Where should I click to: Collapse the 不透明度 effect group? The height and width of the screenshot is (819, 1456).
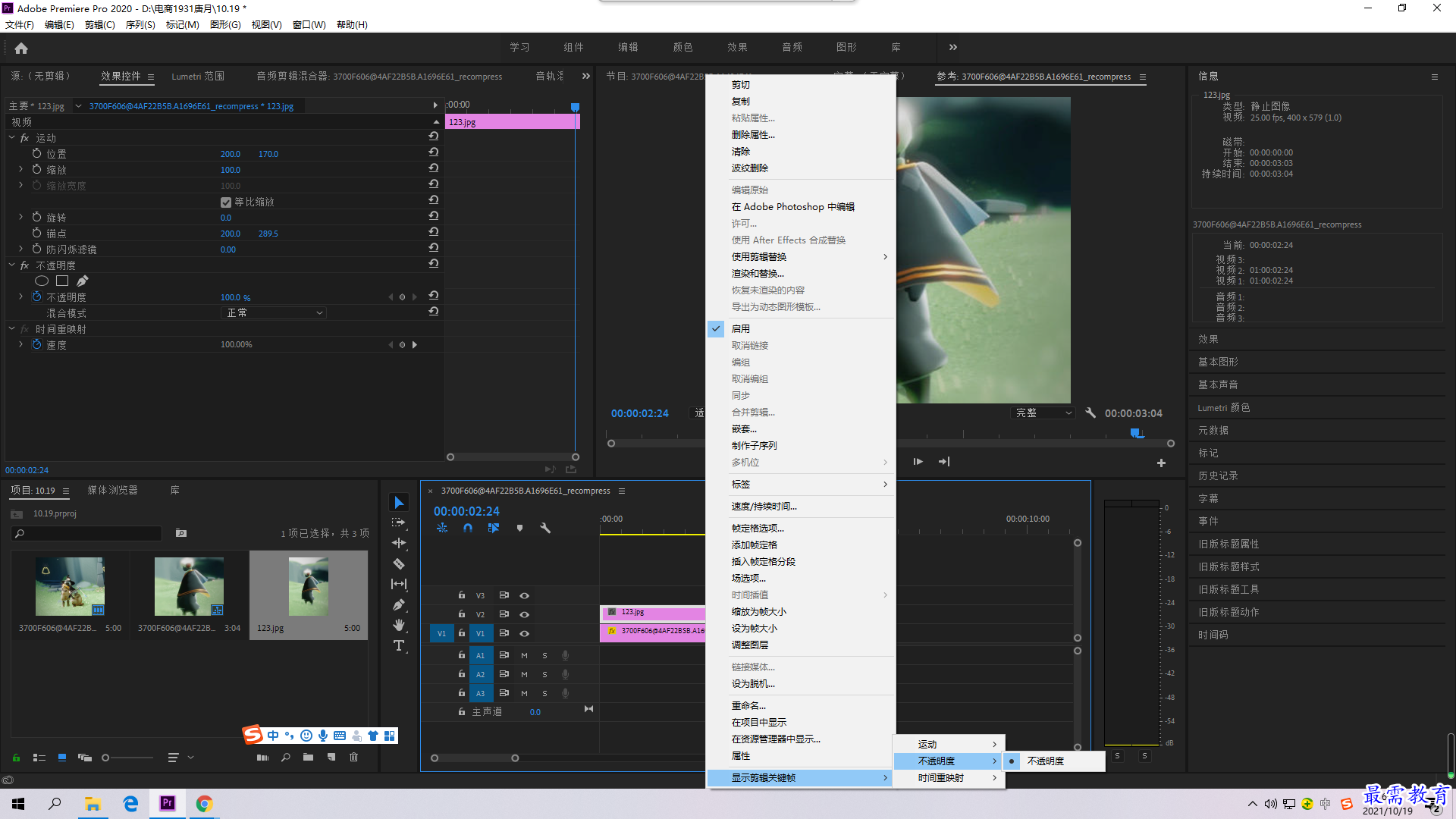(x=11, y=265)
